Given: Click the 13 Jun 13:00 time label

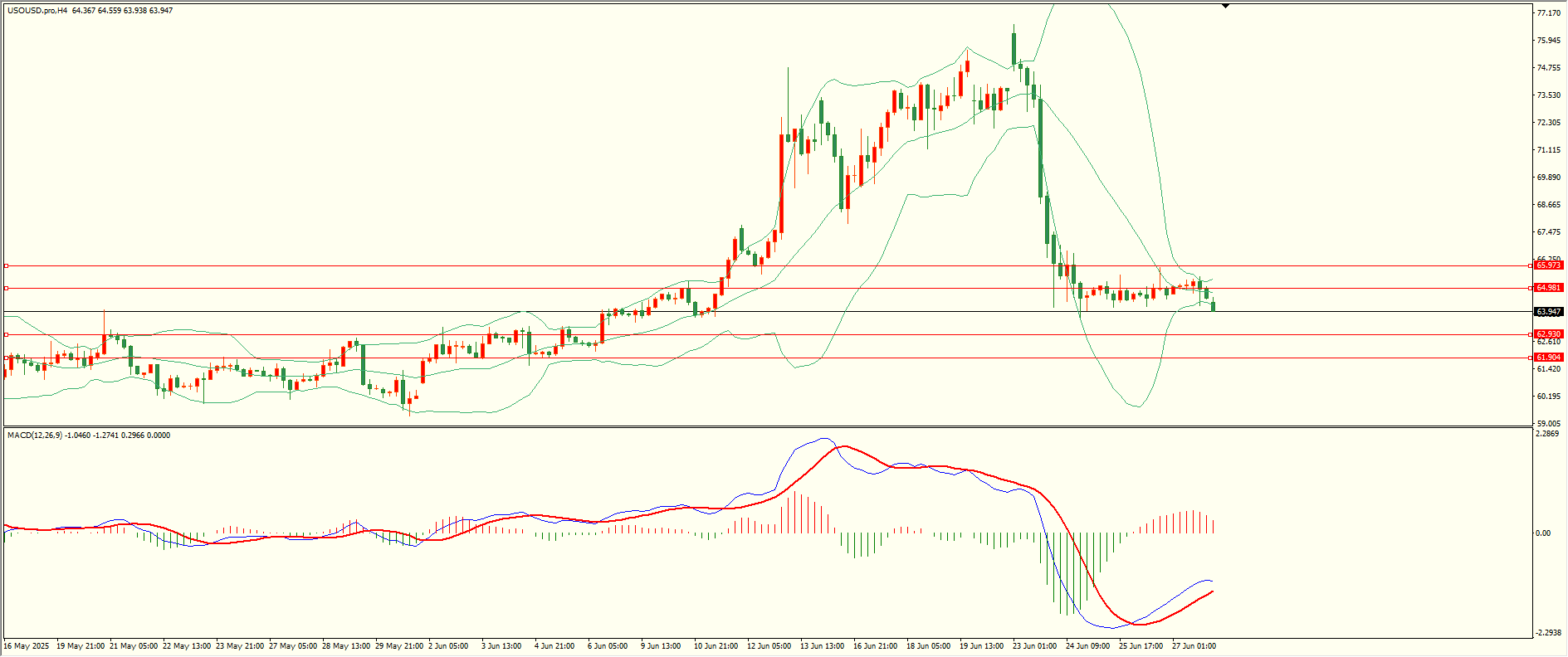Looking at the screenshot, I should (823, 646).
